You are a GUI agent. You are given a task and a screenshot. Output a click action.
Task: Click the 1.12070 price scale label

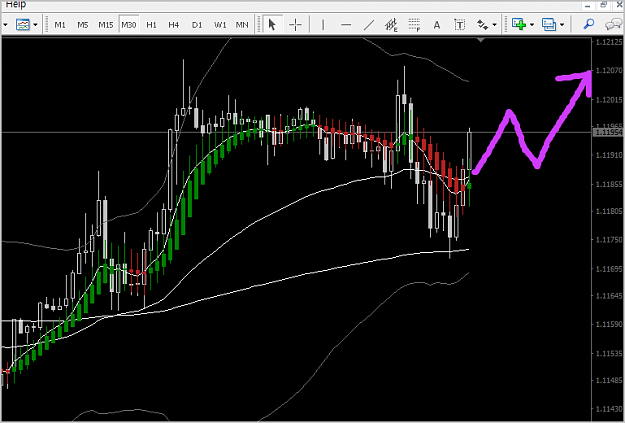[609, 71]
